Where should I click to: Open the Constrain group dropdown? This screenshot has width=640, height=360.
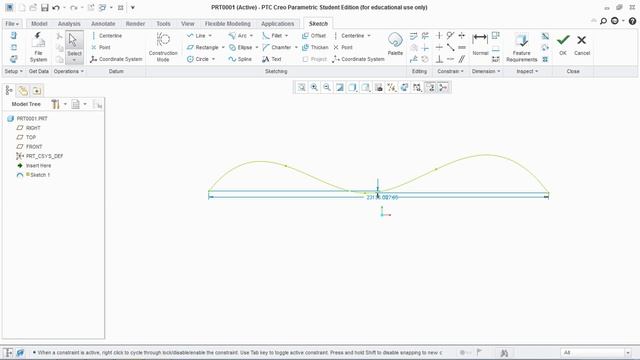click(450, 71)
